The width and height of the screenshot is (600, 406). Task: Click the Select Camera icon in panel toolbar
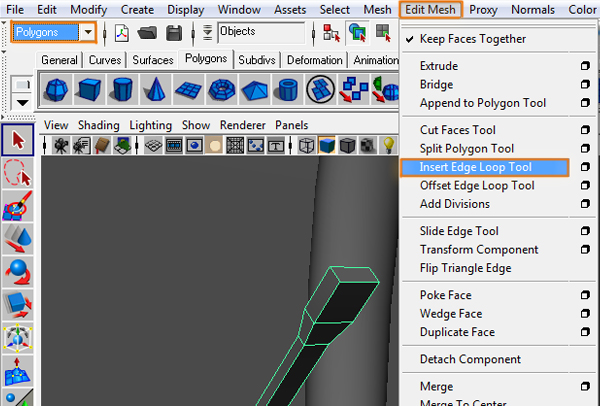[x=60, y=146]
